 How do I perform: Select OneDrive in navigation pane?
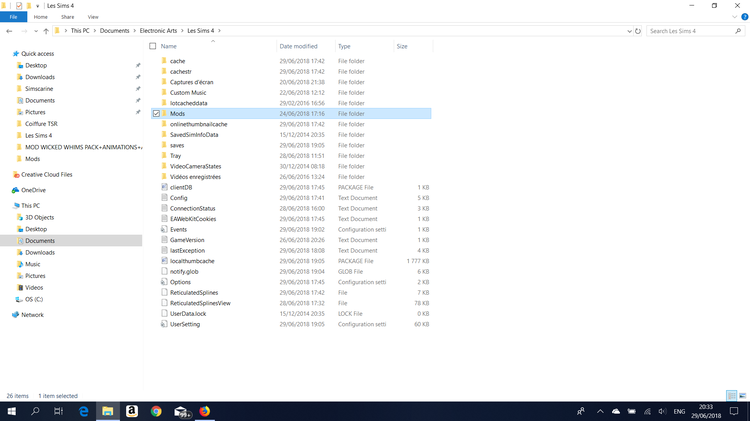tap(33, 190)
